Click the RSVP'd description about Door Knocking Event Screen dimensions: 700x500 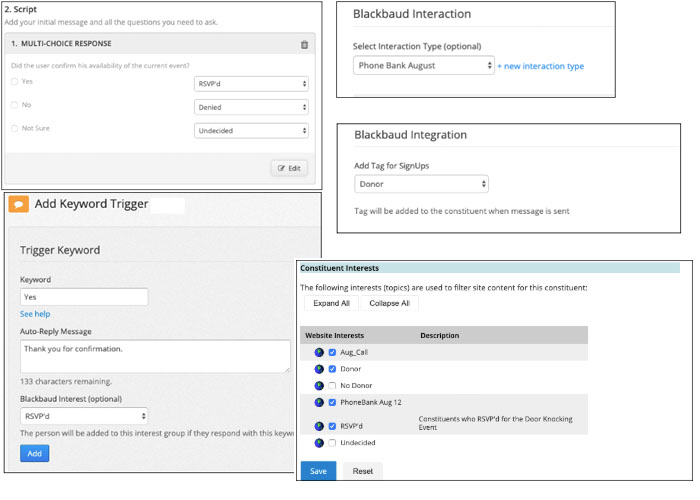495,423
